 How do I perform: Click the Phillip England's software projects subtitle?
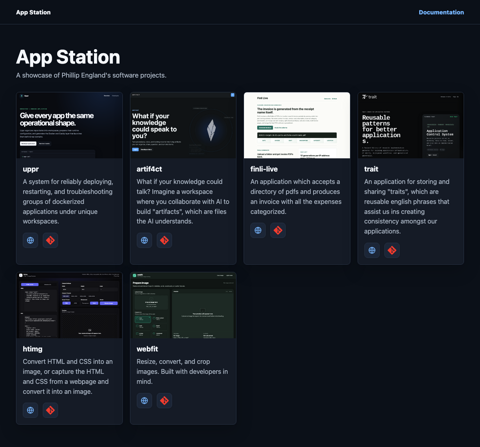tap(91, 75)
